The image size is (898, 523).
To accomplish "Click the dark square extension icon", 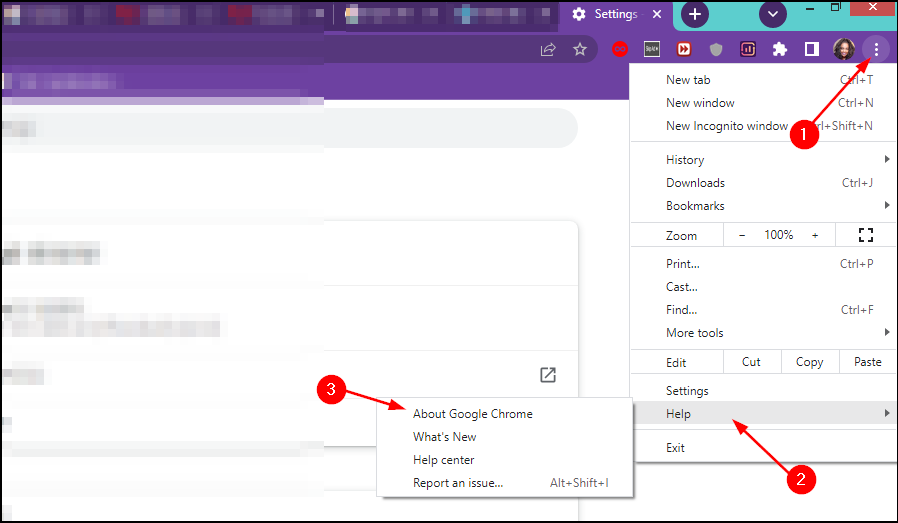I will (x=652, y=49).
